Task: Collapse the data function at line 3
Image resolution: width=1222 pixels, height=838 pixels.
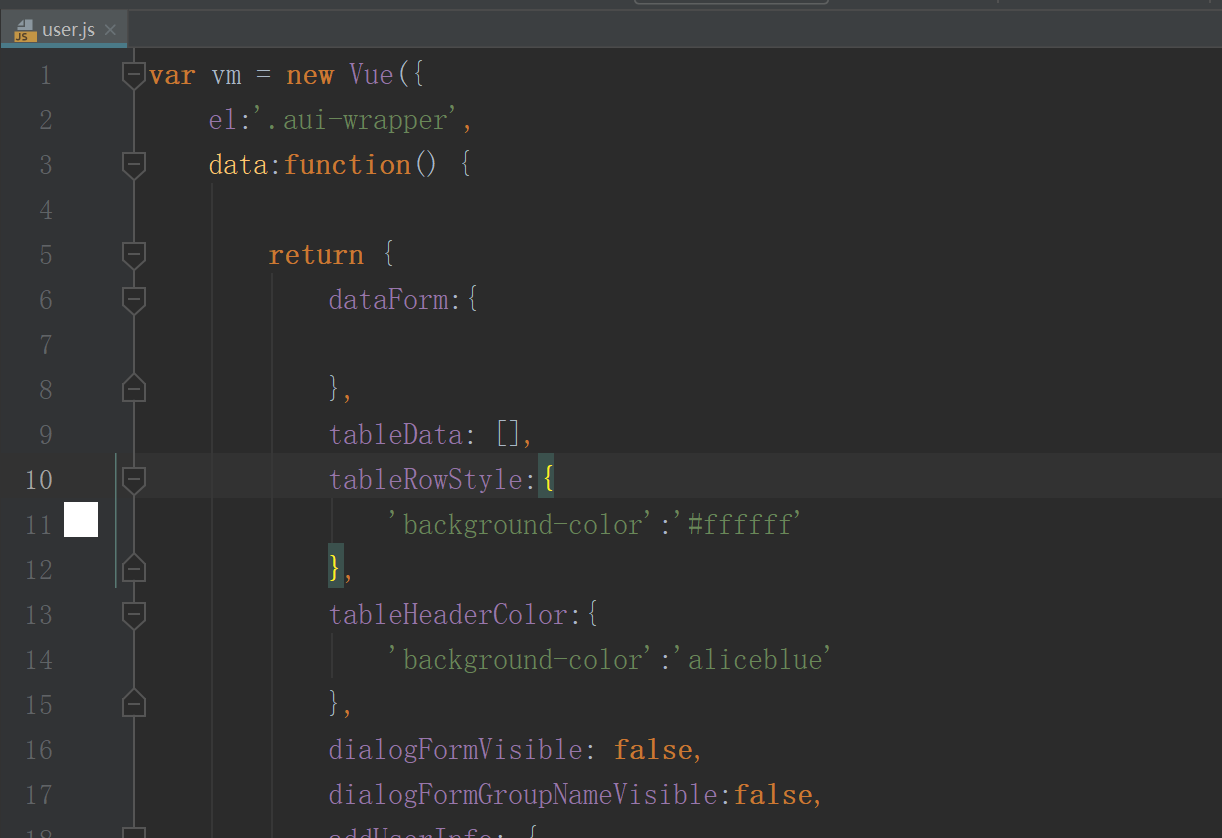Action: (x=133, y=164)
